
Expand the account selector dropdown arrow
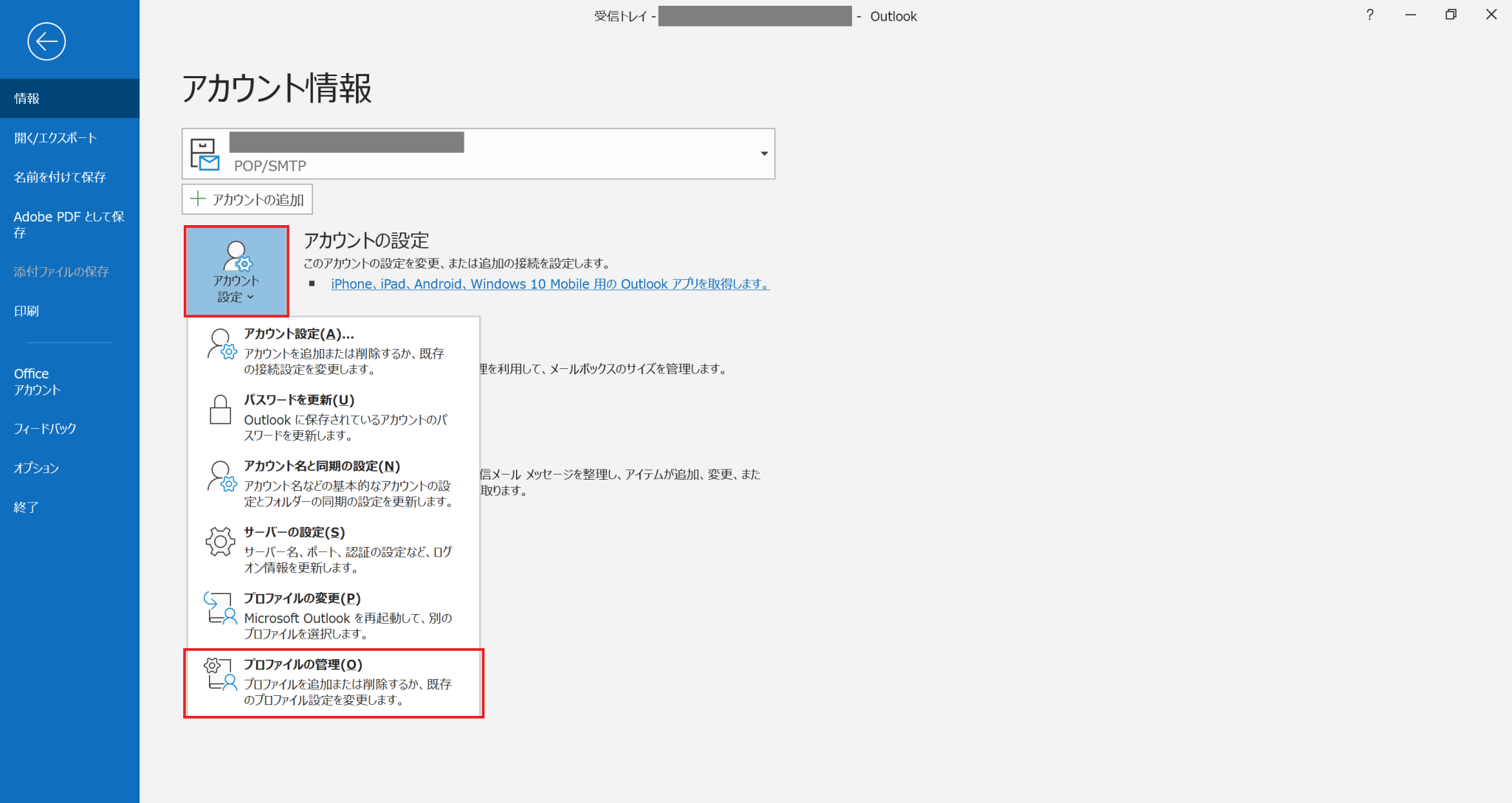click(x=764, y=154)
